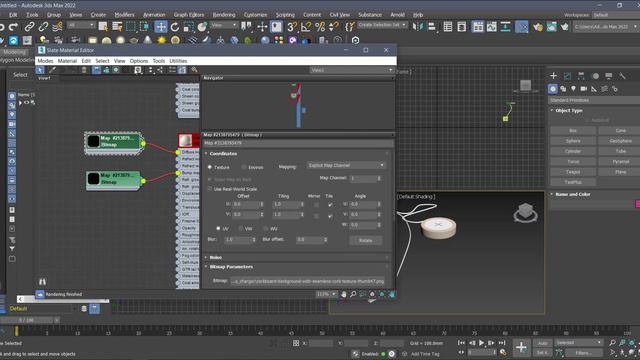Select Lights category in Create panel
This screenshot has height=360, width=640.
(573, 89)
